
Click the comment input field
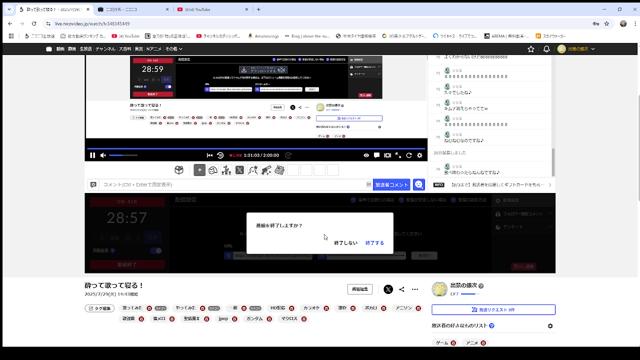click(x=233, y=184)
